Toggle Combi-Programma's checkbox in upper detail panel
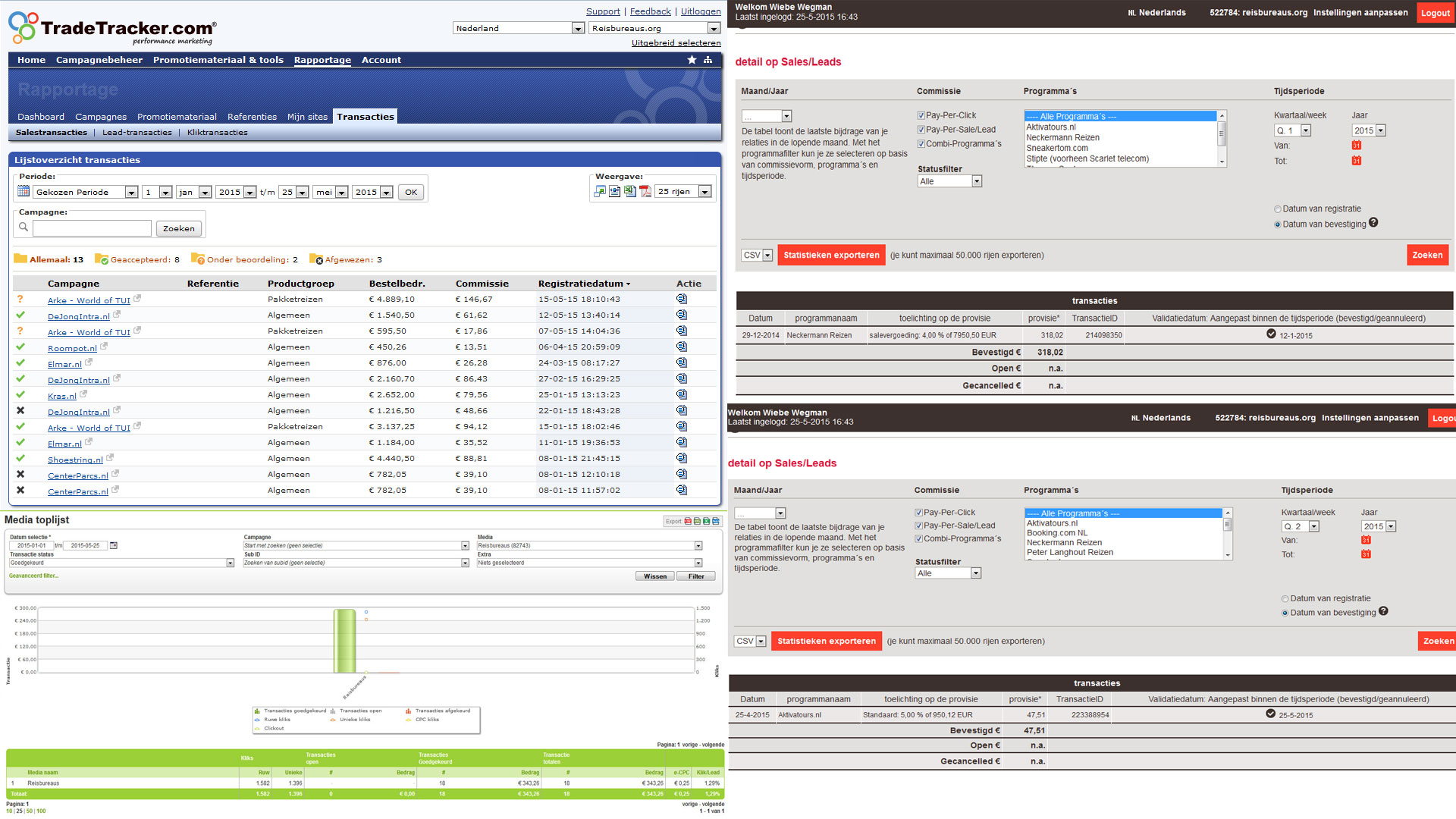This screenshot has width=1456, height=819. pyautogui.click(x=921, y=144)
